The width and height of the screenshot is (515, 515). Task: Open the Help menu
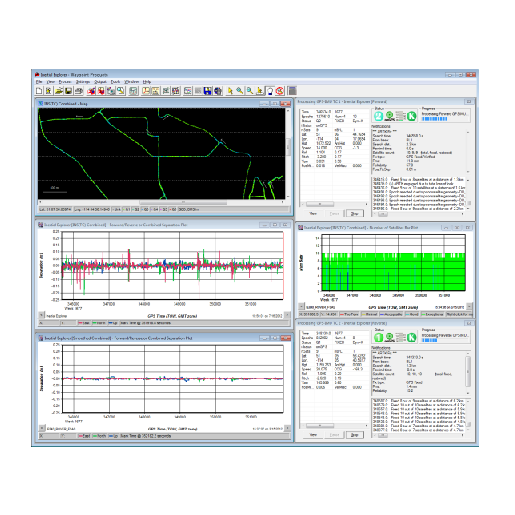point(147,82)
